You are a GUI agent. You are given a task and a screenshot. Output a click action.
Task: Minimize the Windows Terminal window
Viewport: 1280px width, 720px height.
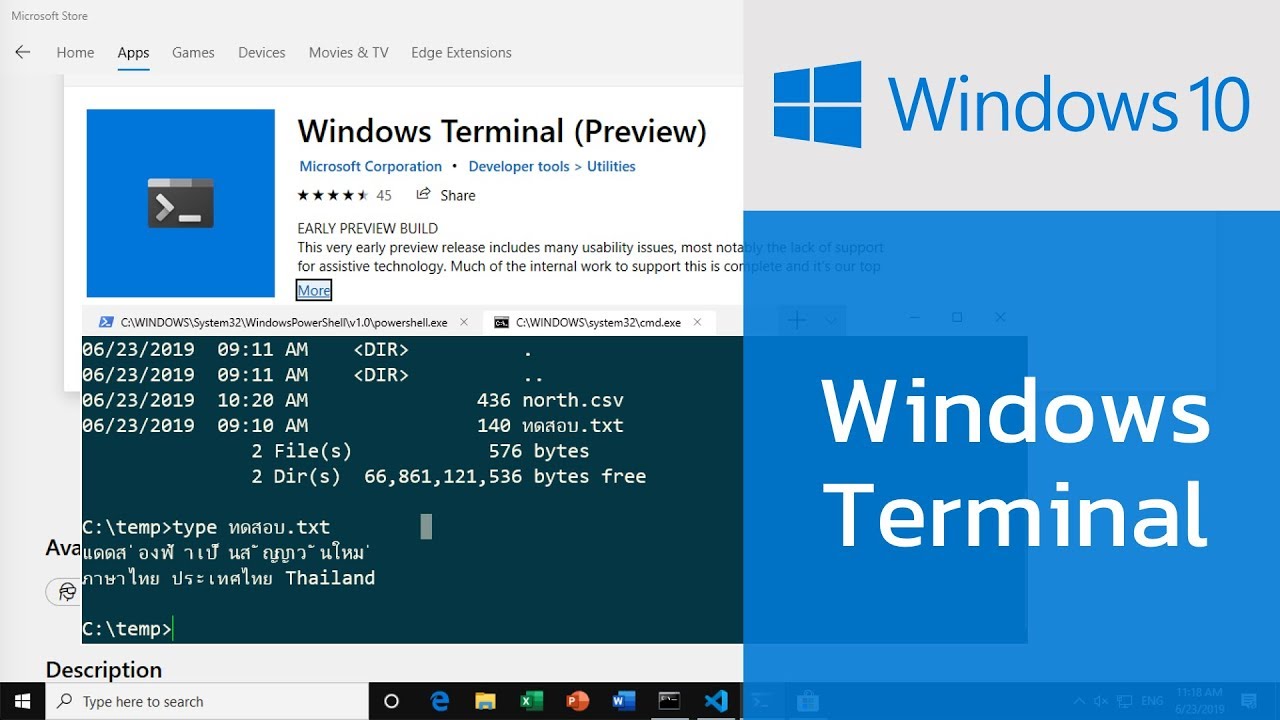(914, 317)
